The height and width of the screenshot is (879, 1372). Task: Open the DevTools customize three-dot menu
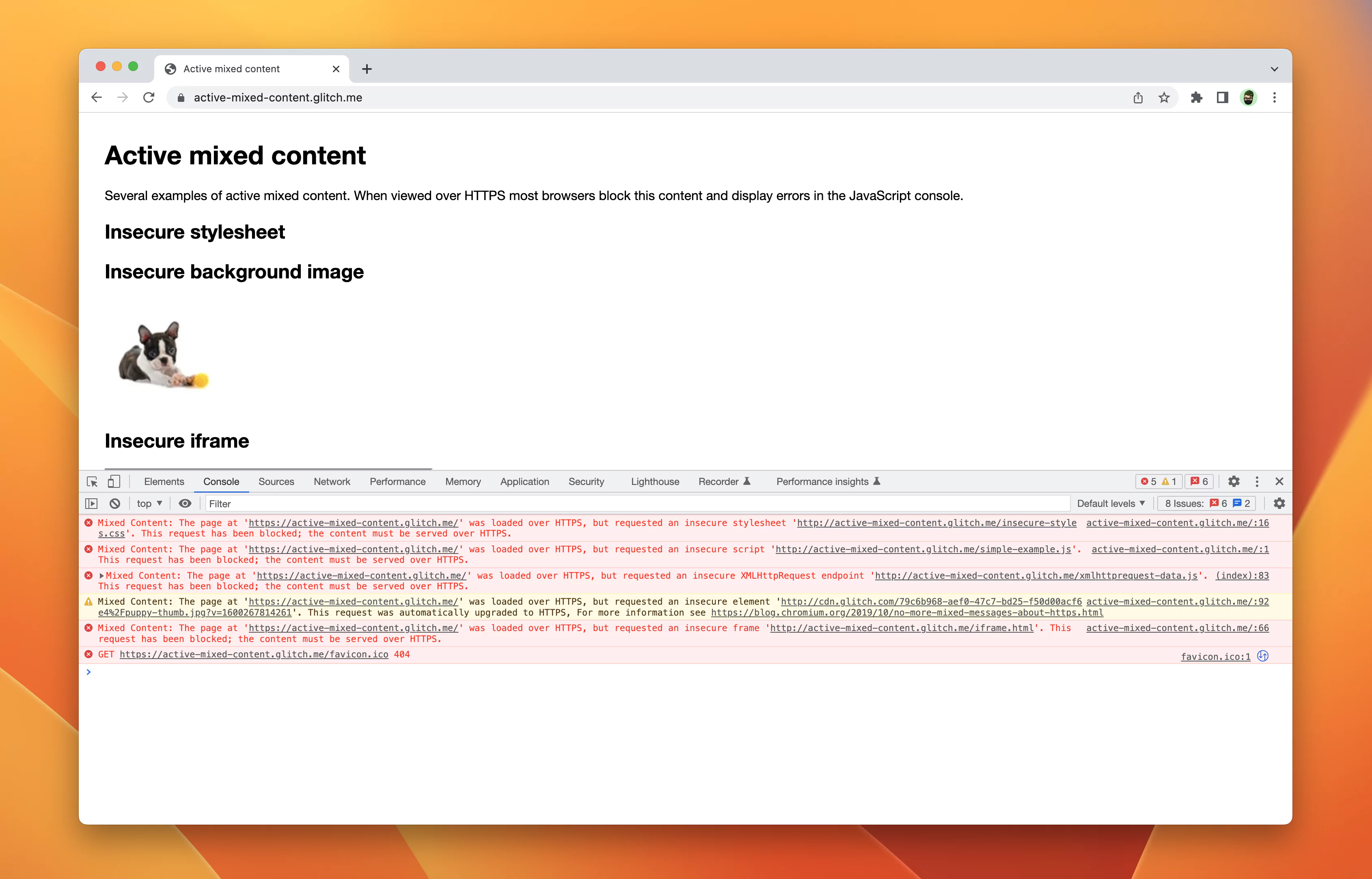[1256, 482]
